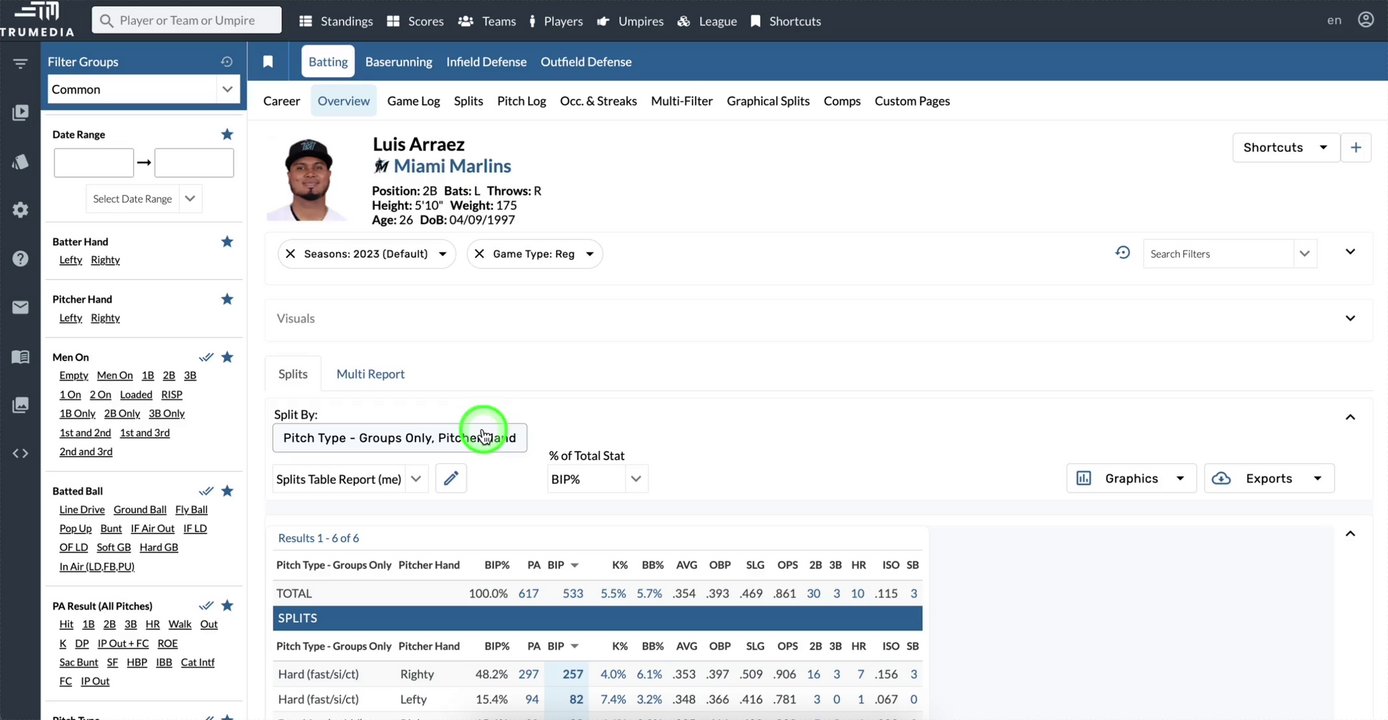Open the Umpires menu

coord(630,21)
